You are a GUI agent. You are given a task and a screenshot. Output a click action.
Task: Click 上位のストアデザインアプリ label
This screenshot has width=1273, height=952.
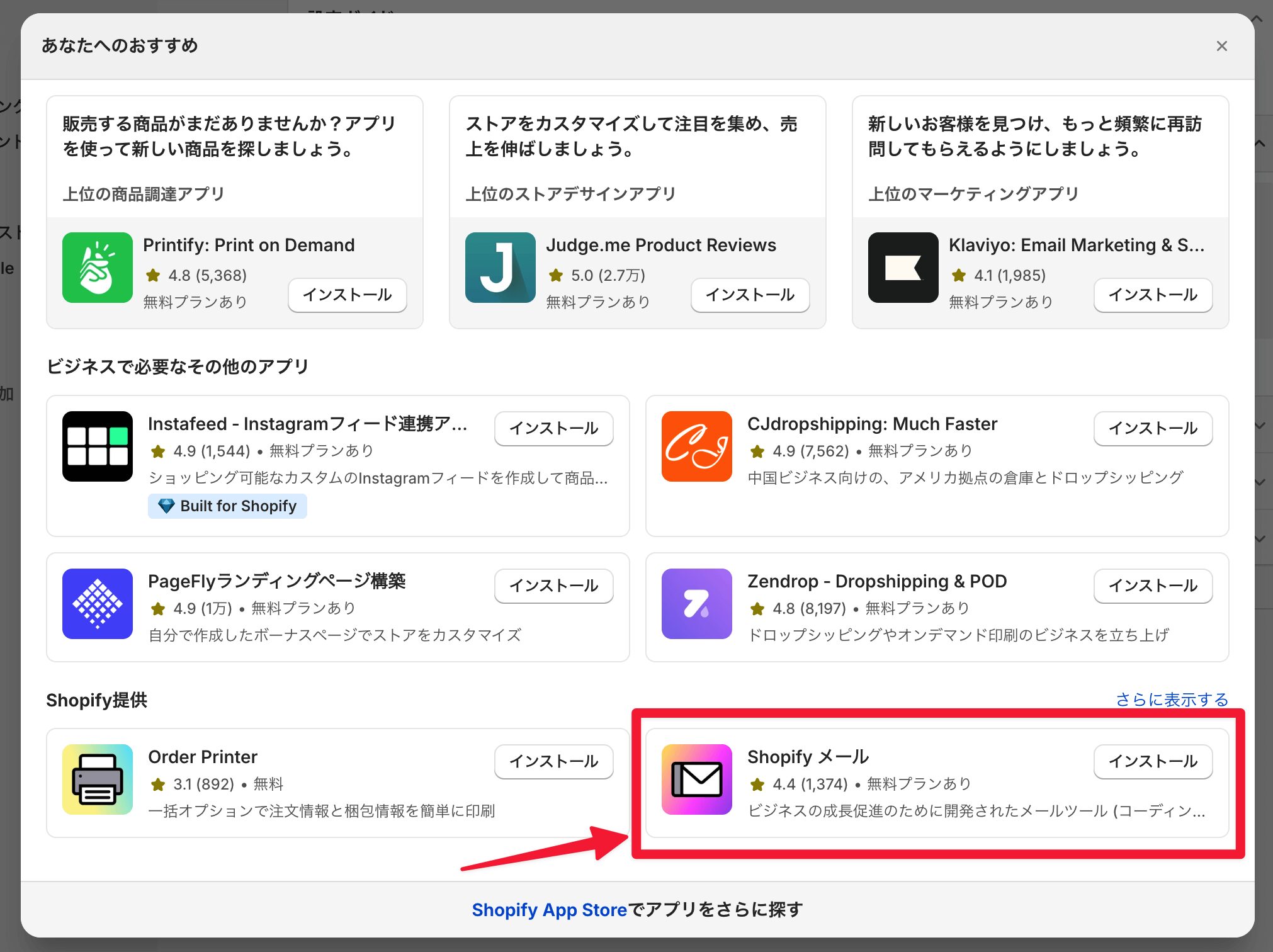coord(570,194)
